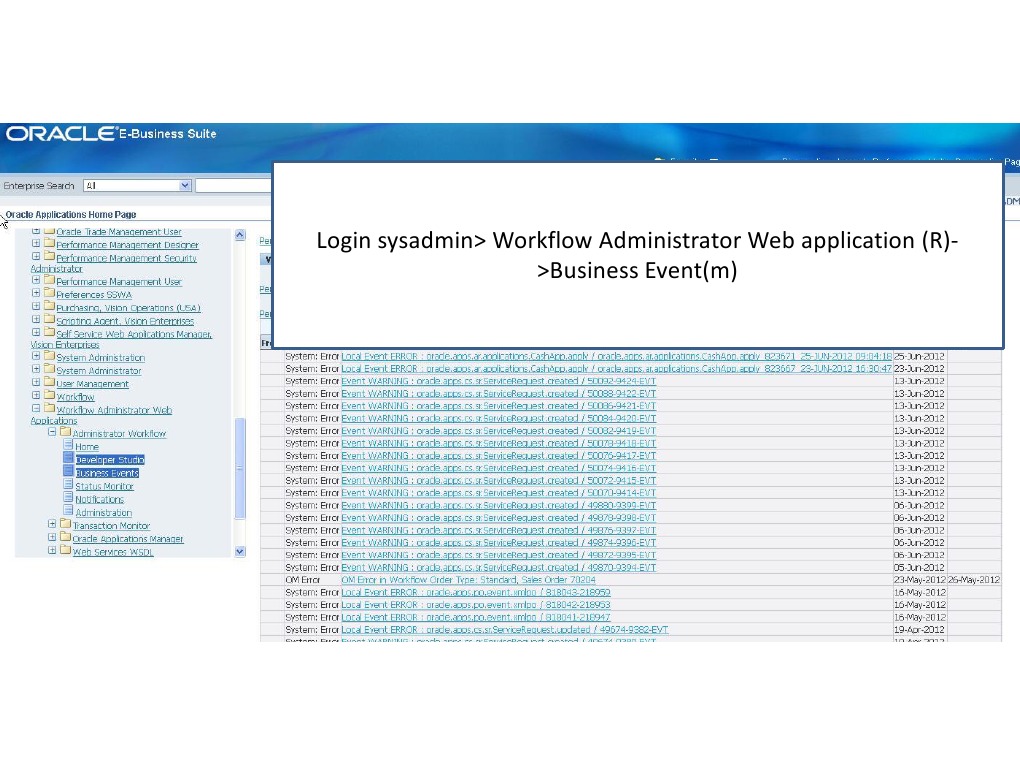The width and height of the screenshot is (1020, 765).
Task: Click the Preferences SSWA folder icon
Action: pyautogui.click(x=49, y=293)
